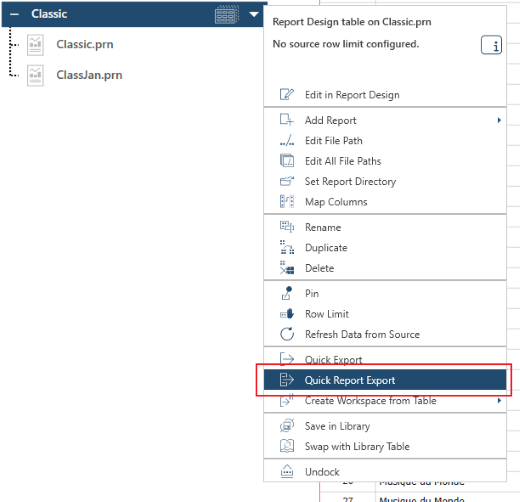
Task: Click the Undock icon
Action: [287, 471]
